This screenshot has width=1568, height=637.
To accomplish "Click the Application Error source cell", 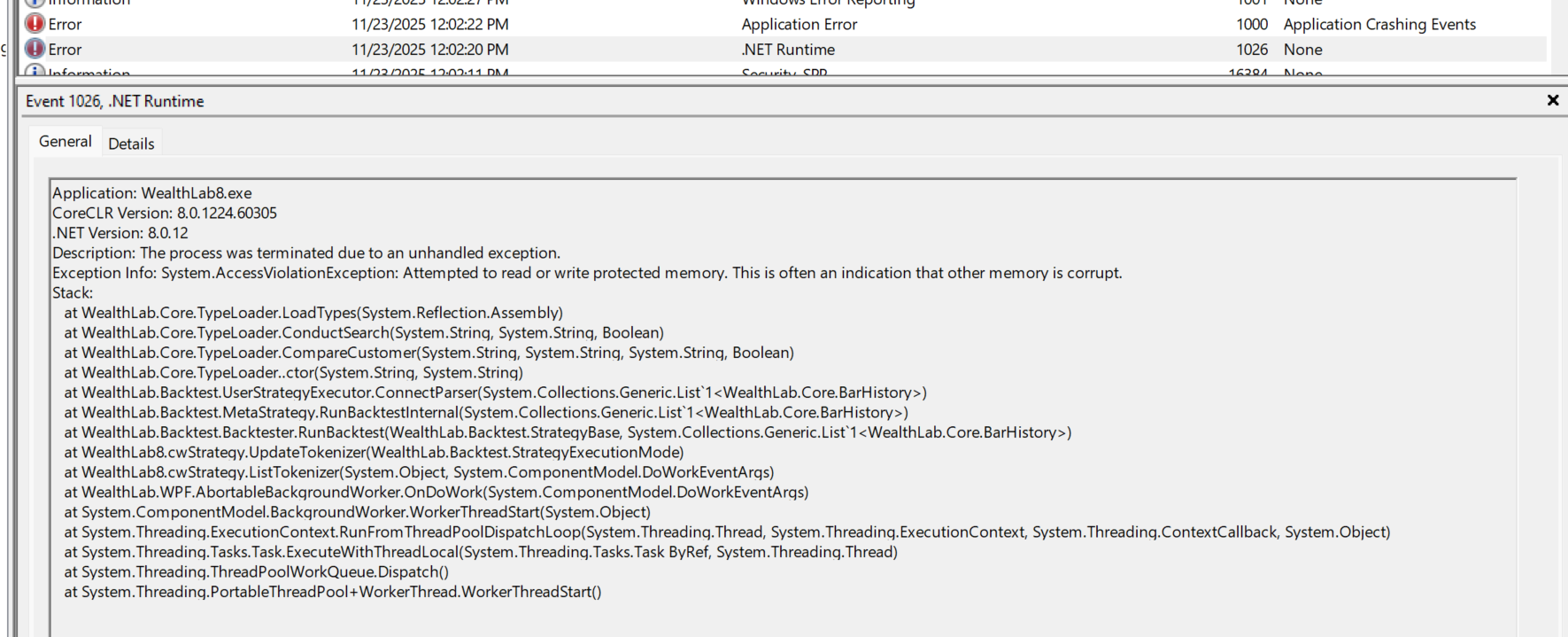I will 799,25.
